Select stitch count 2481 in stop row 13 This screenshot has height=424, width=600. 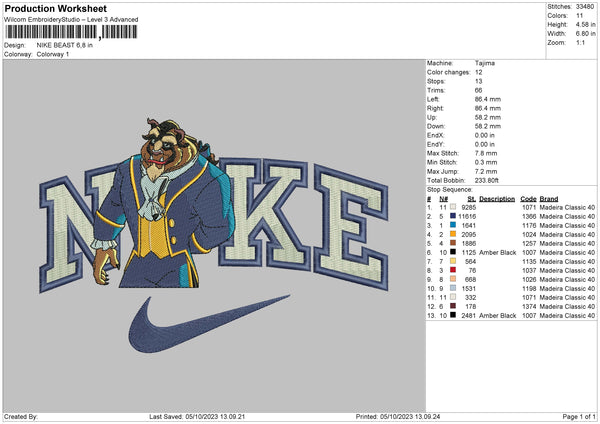(469, 315)
